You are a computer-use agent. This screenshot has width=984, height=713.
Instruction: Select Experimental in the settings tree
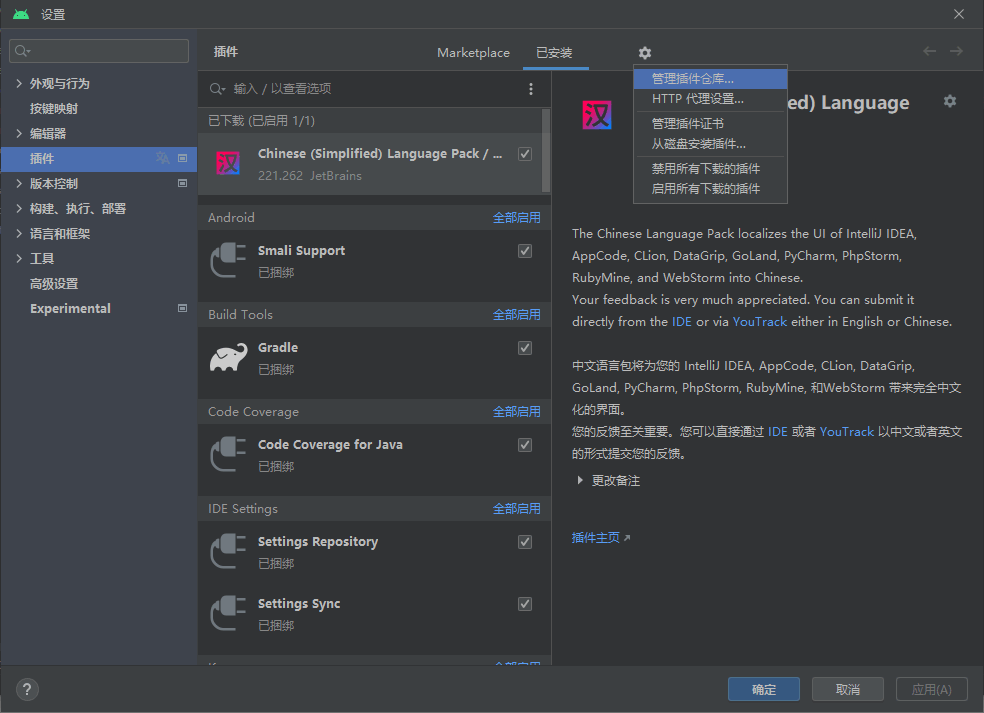[70, 308]
